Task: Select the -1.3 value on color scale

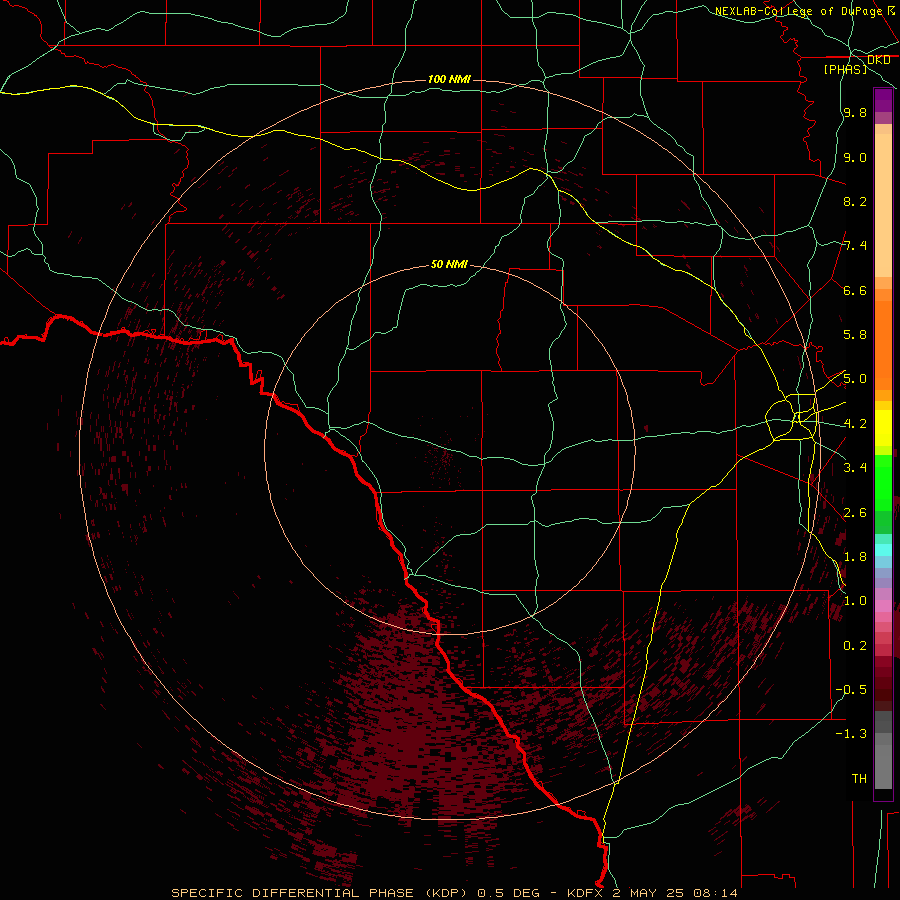Action: 851,734
